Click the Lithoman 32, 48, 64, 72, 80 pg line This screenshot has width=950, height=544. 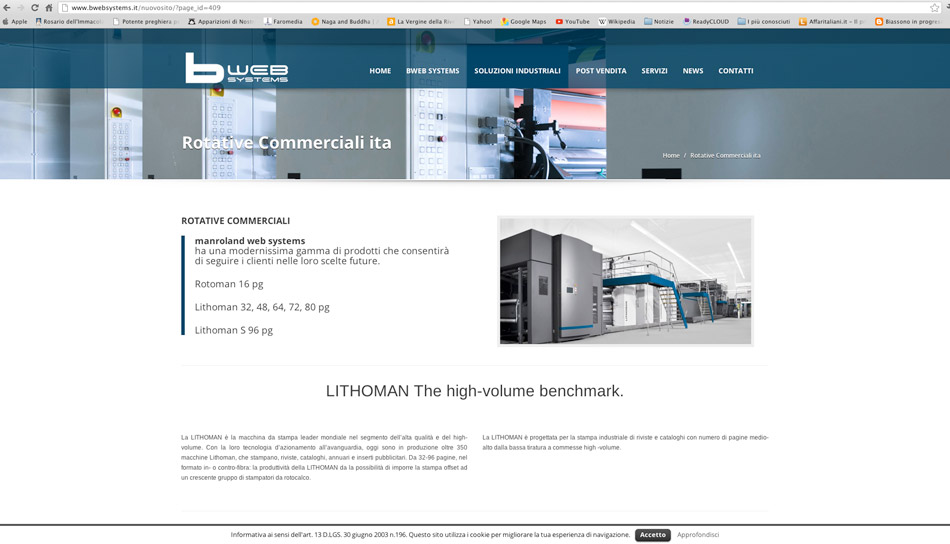262,307
